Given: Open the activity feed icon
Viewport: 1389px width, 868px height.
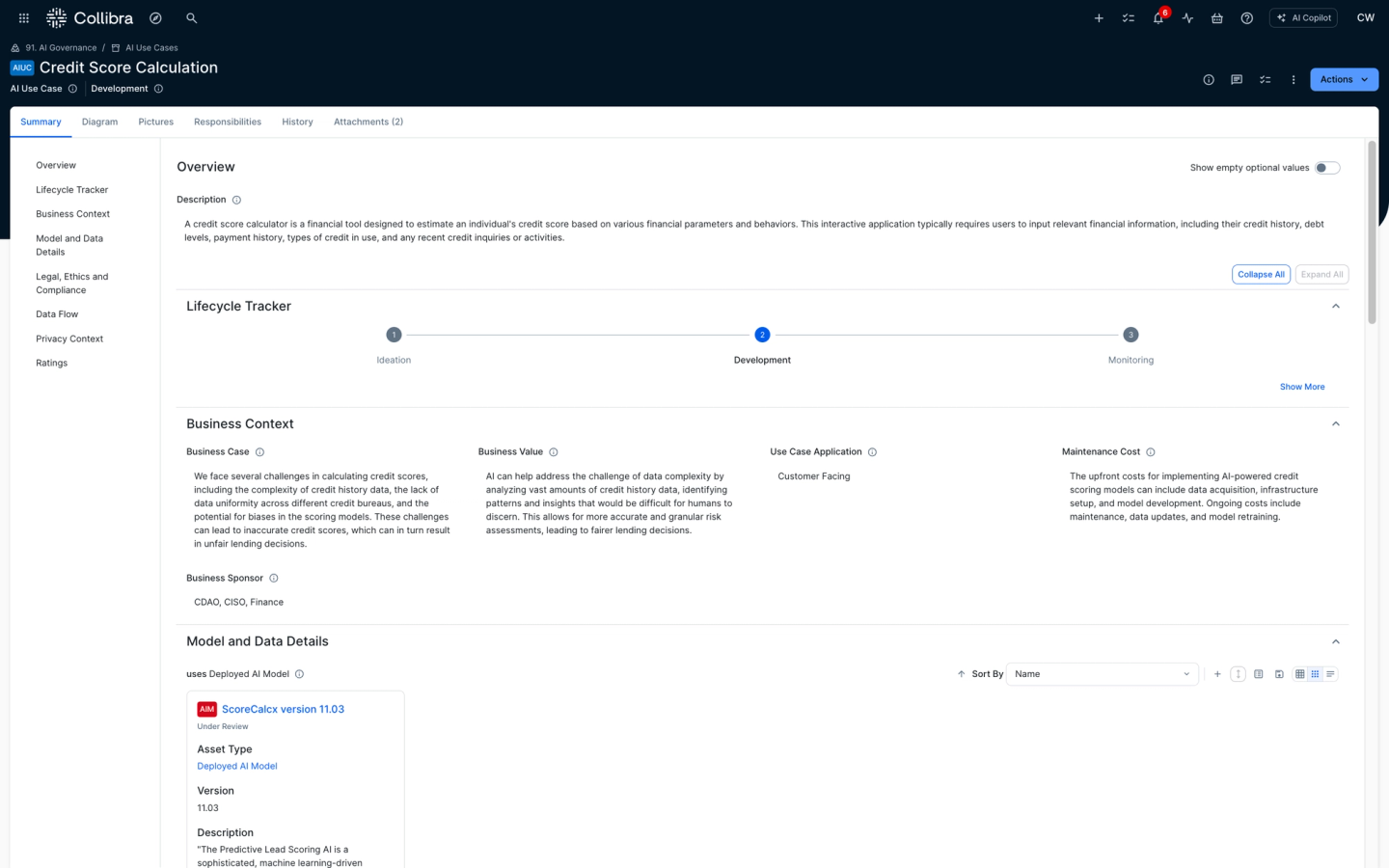Looking at the screenshot, I should click(1187, 17).
